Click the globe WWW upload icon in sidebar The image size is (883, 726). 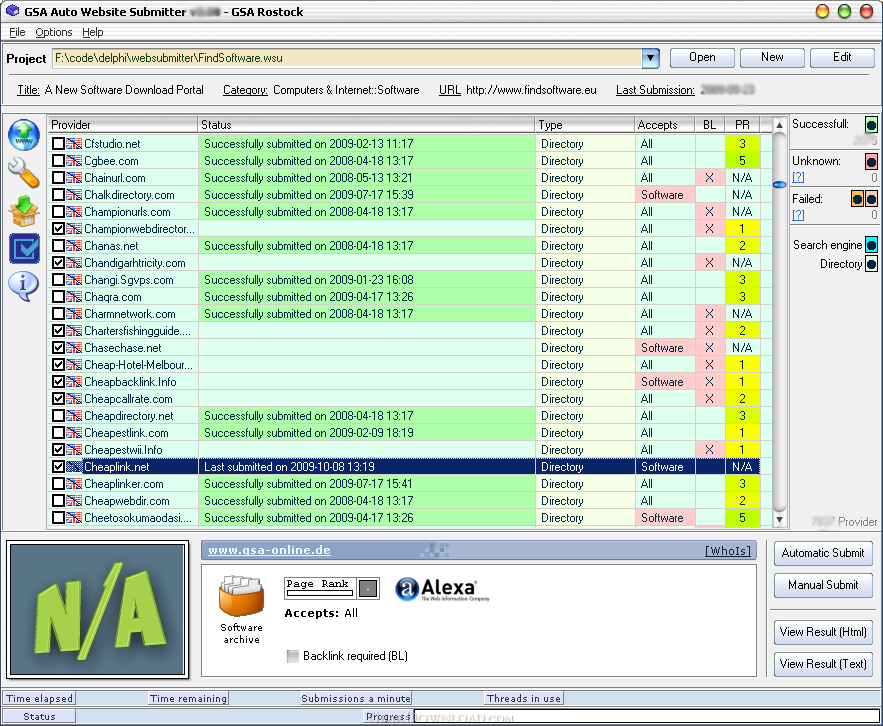click(23, 135)
